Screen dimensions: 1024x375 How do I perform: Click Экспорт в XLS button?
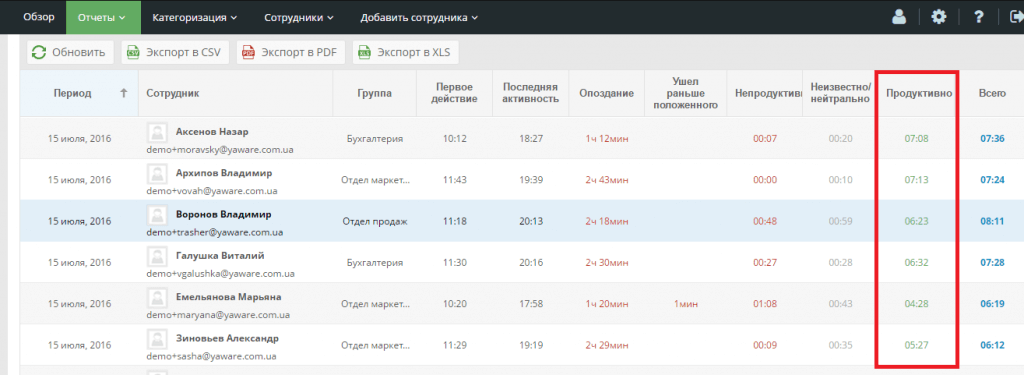click(x=406, y=53)
